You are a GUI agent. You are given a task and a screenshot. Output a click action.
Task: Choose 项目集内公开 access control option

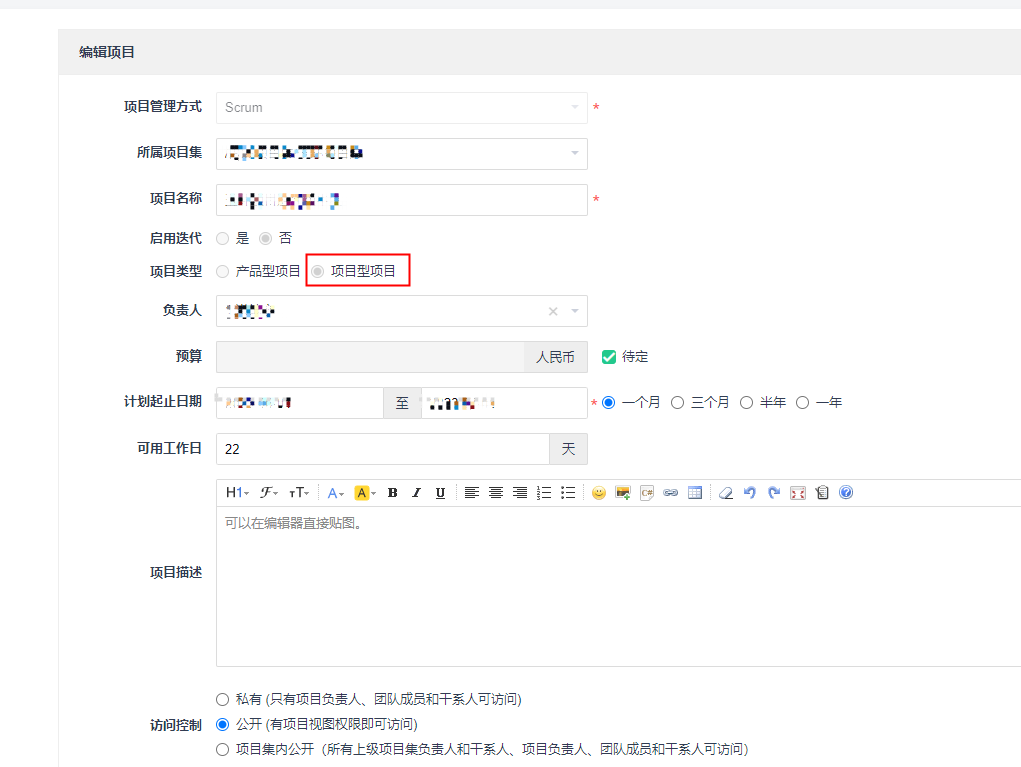point(223,749)
